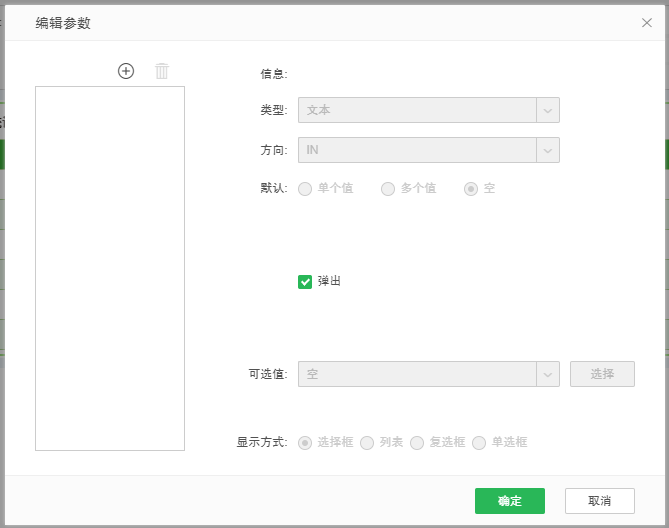The image size is (669, 528).
Task: Click the 方向 field showing IN
Action: pos(417,150)
